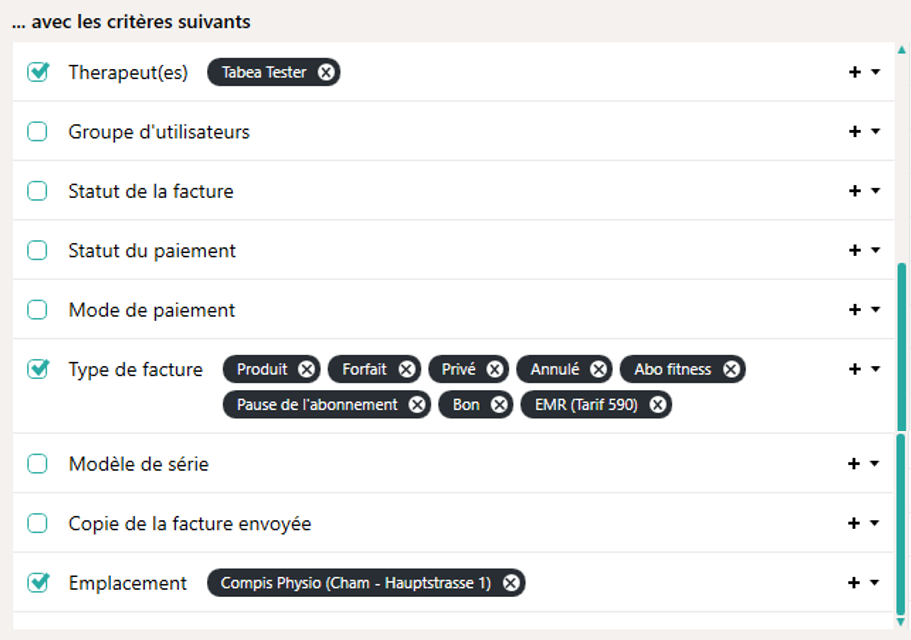This screenshot has height=640, width=911.
Task: Click the plus button for Emplacement
Action: (855, 583)
